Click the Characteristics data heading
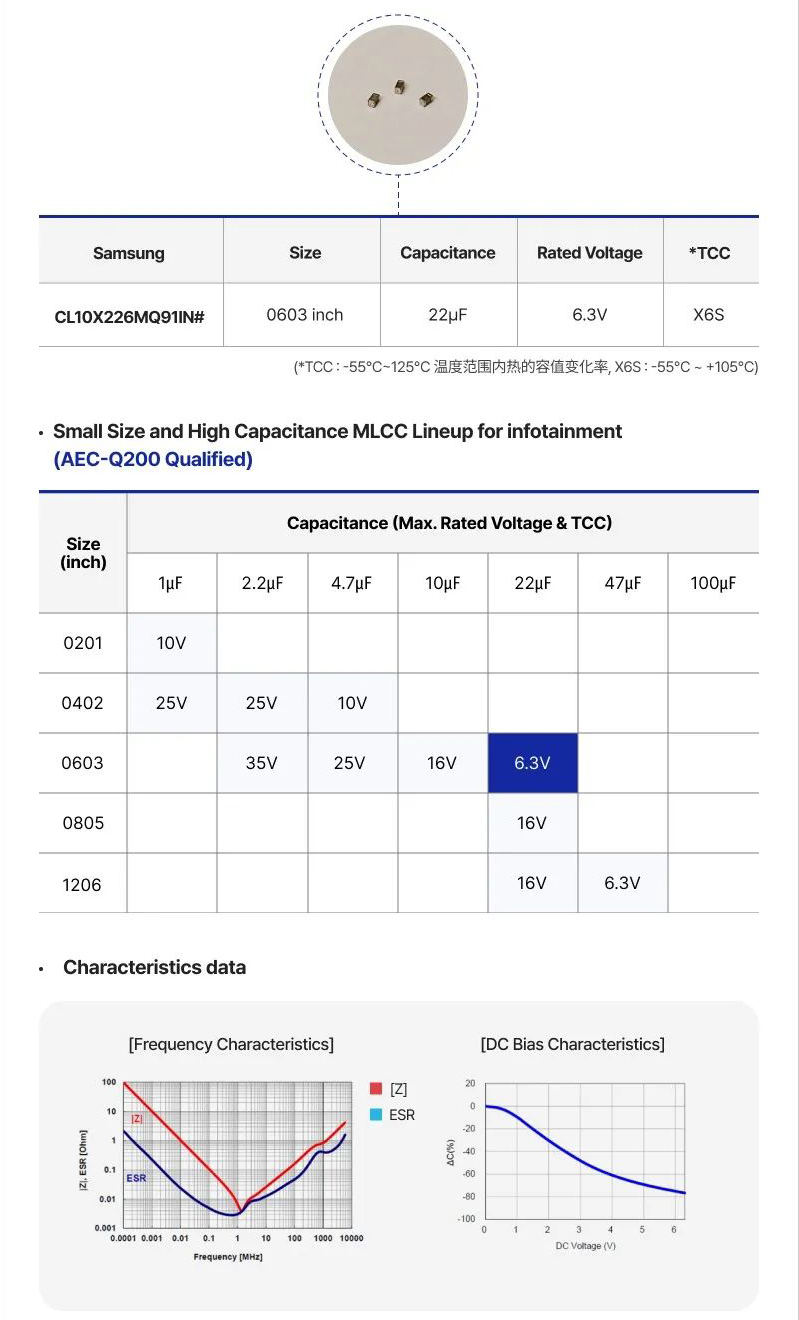 coord(154,967)
